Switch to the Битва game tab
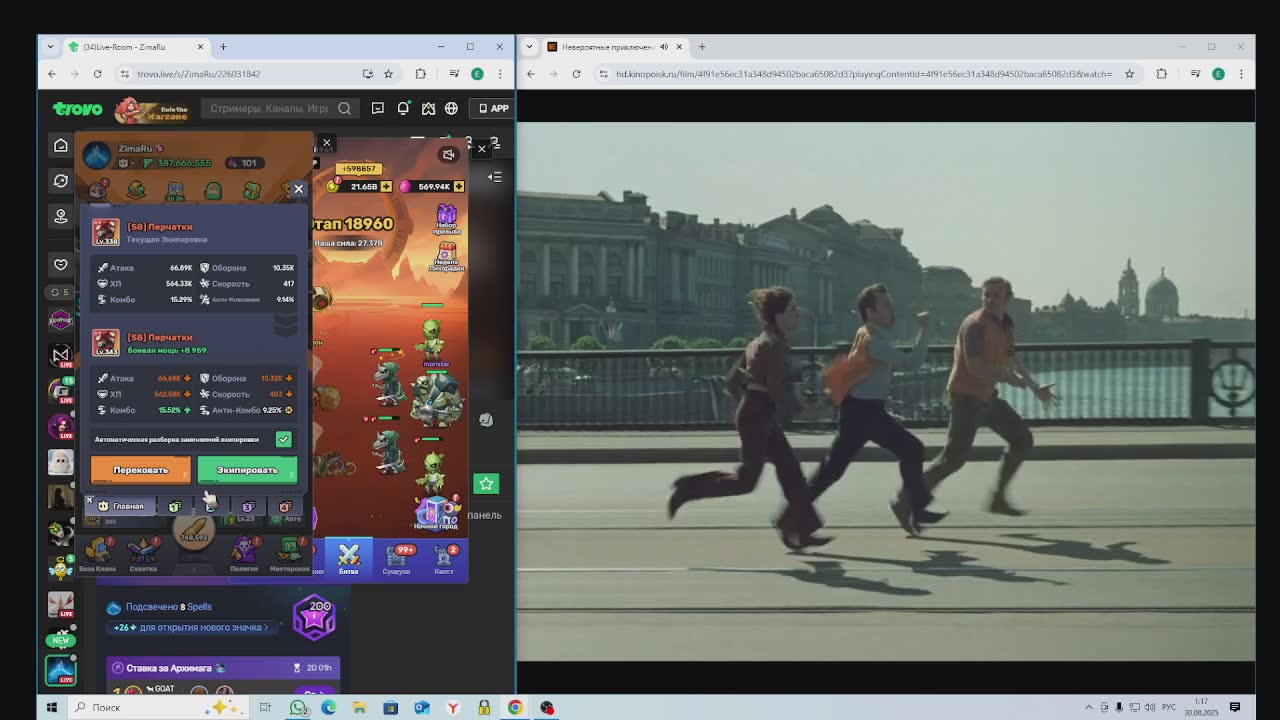Image resolution: width=1280 pixels, height=720 pixels. tap(348, 559)
